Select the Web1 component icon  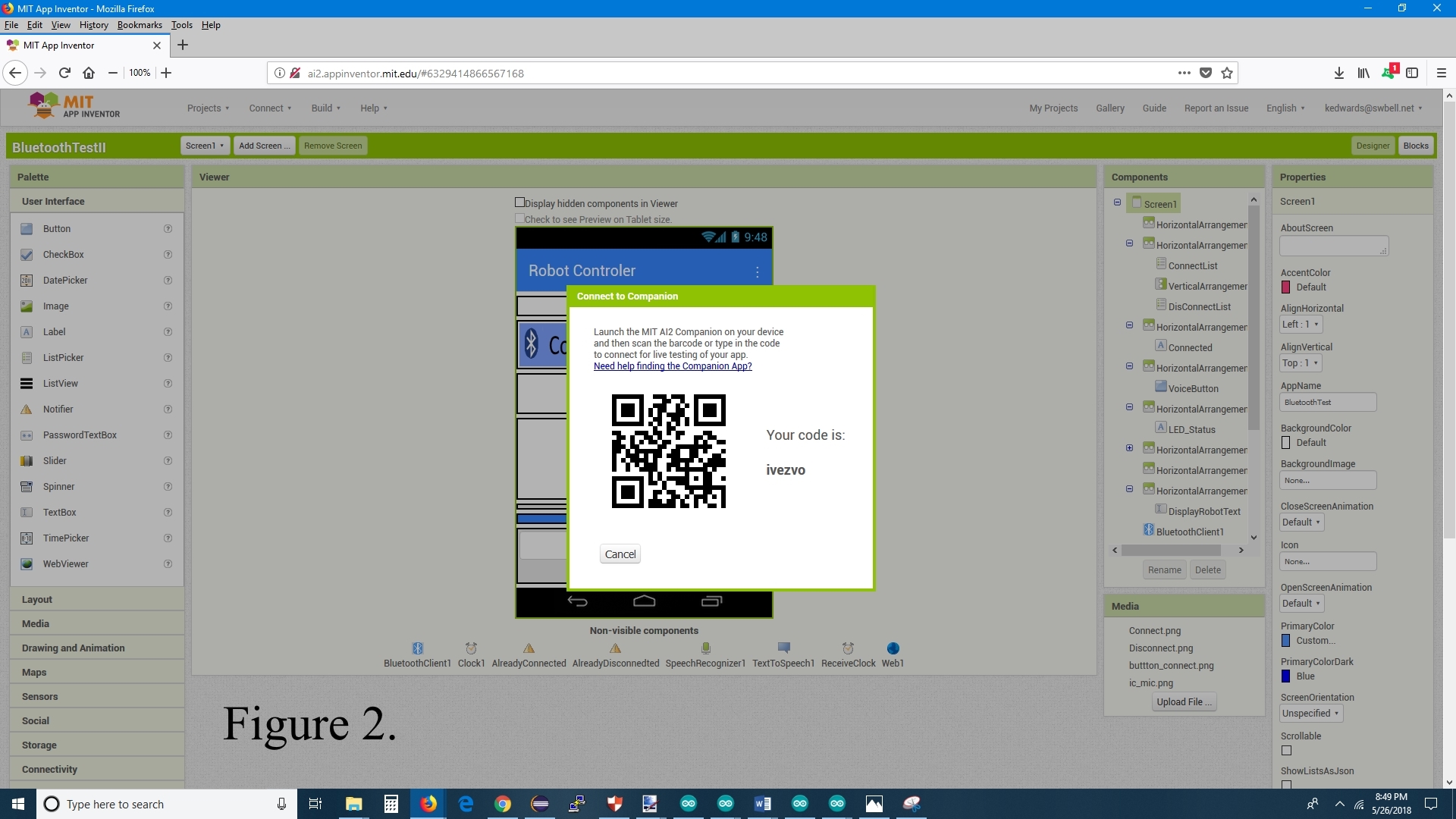click(x=893, y=648)
